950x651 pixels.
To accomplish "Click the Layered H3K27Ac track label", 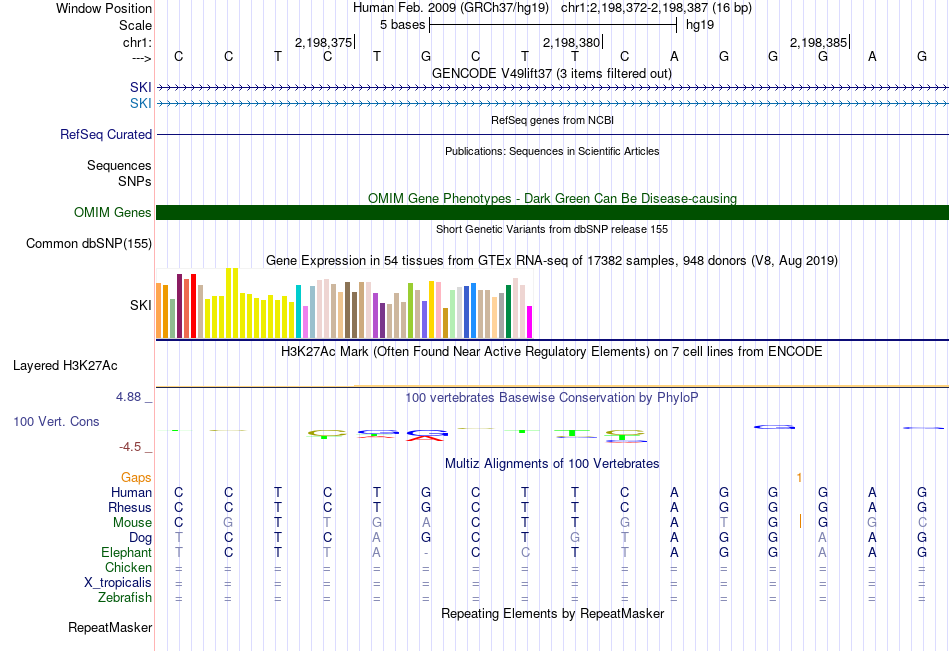I will [x=65, y=366].
